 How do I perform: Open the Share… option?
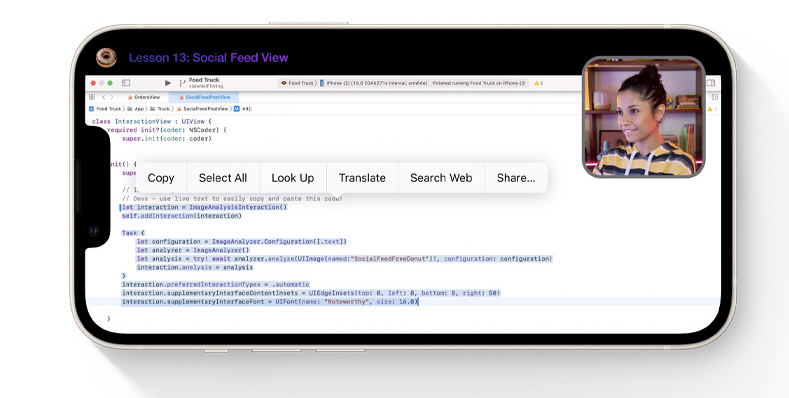(x=516, y=178)
